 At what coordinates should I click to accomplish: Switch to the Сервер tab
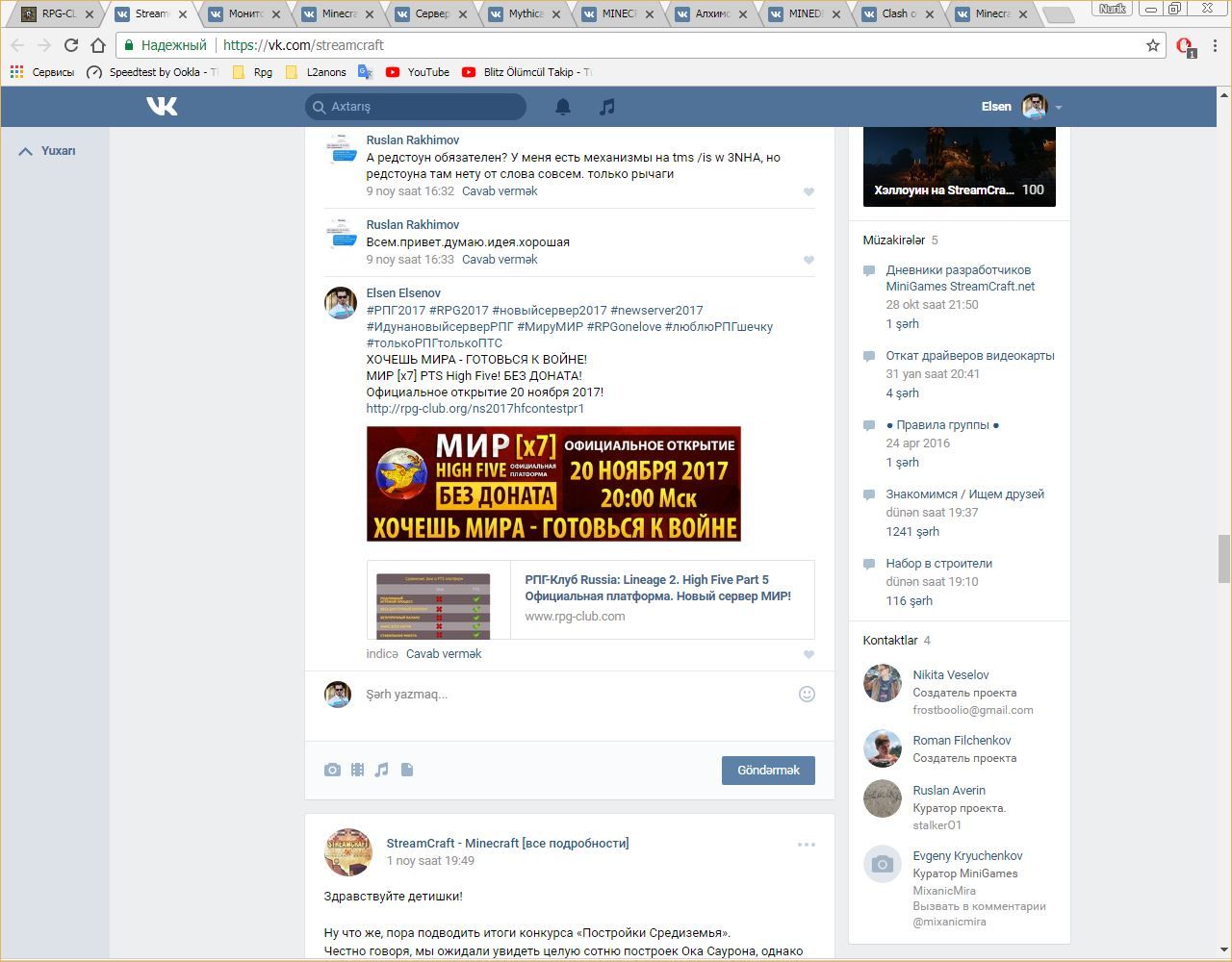point(429,13)
